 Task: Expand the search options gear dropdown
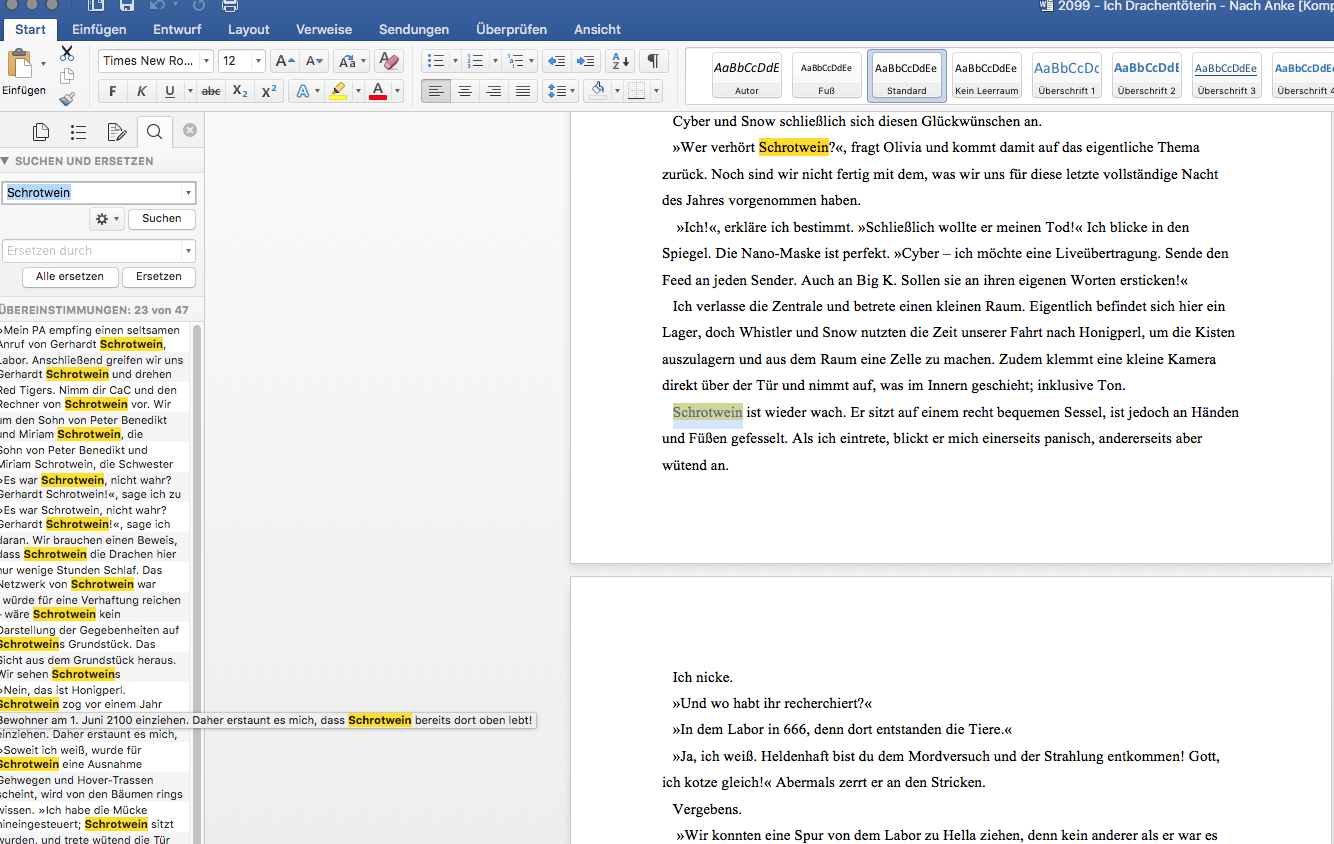tap(105, 218)
